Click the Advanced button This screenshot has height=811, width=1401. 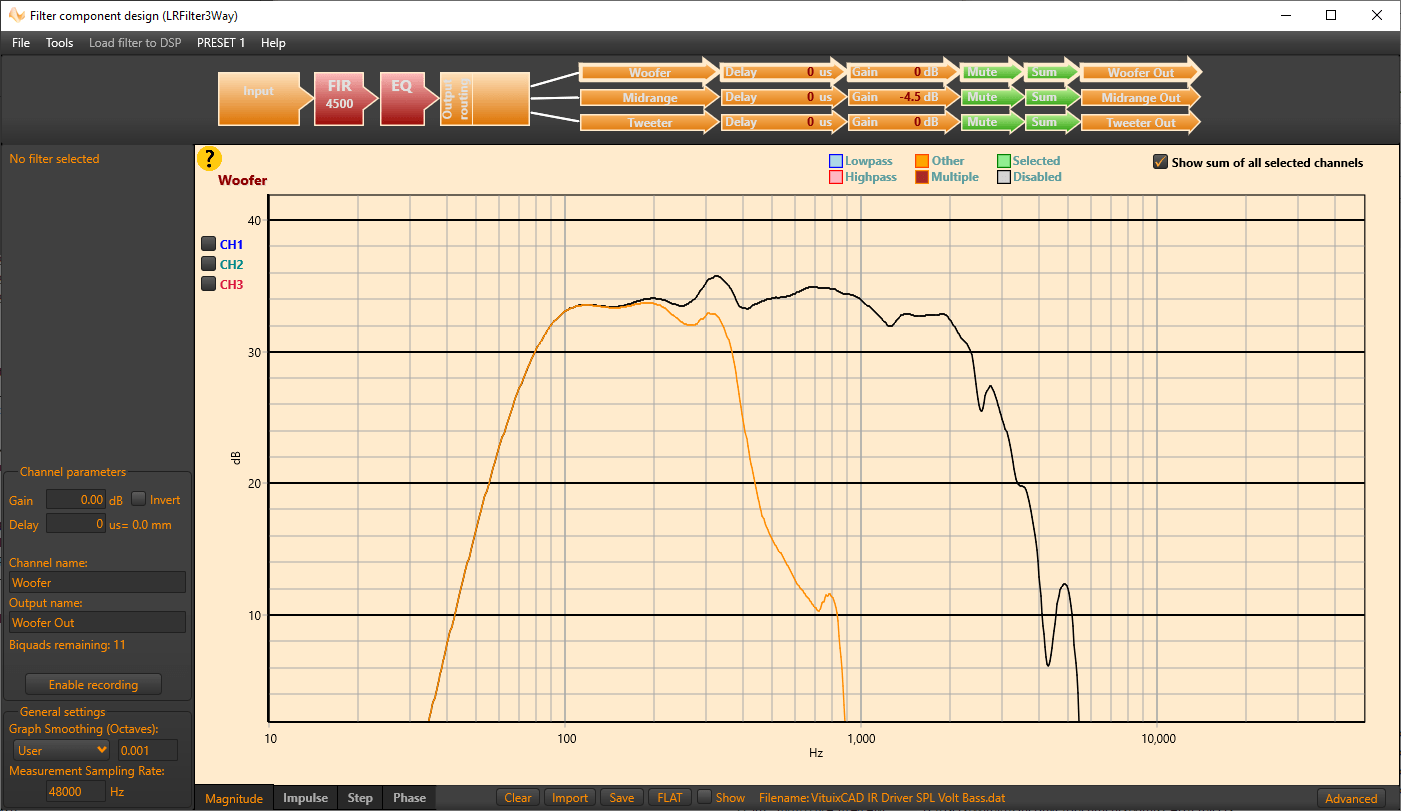pos(1351,798)
